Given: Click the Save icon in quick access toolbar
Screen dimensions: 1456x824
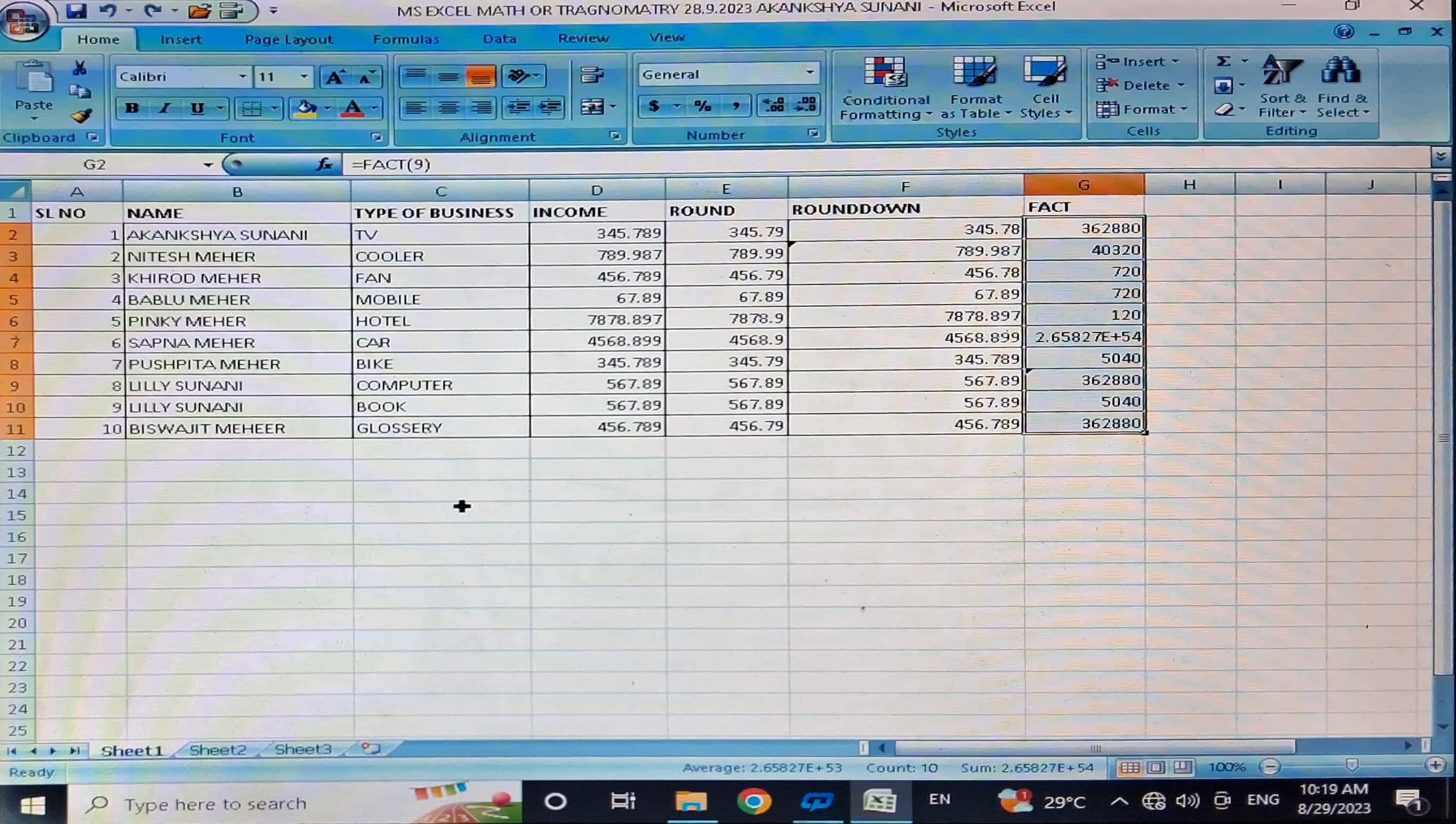Looking at the screenshot, I should 76,10.
